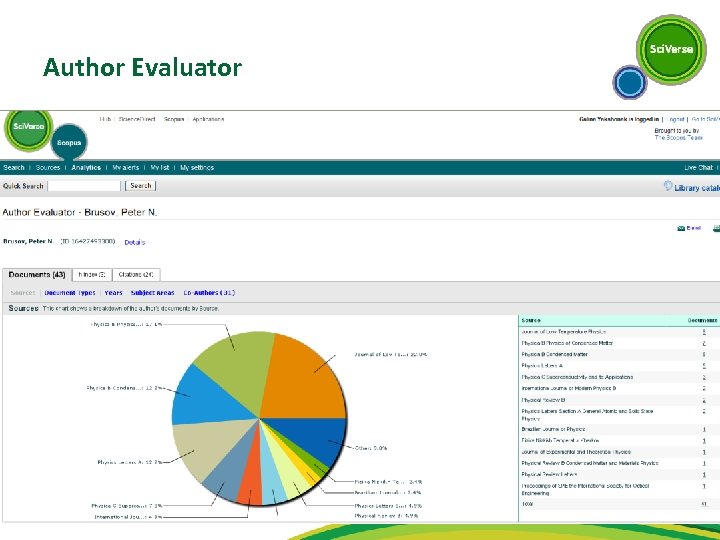This screenshot has height=540, width=720.
Task: Click the 'Others' pie chart label
Action: pyautogui.click(x=371, y=448)
